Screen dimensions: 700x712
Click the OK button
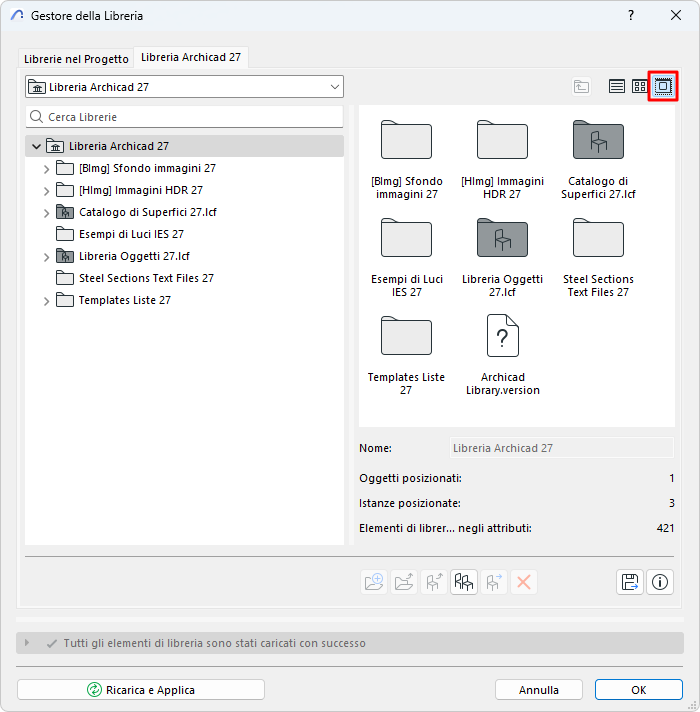point(638,689)
